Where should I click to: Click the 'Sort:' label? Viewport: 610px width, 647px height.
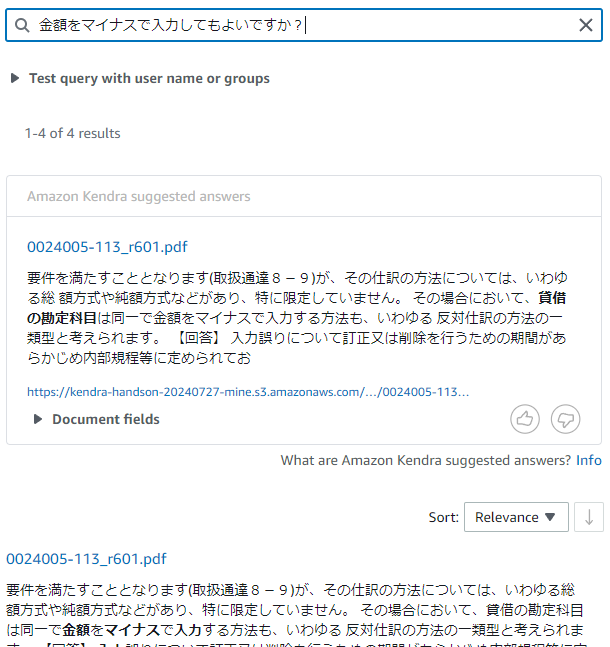(444, 517)
